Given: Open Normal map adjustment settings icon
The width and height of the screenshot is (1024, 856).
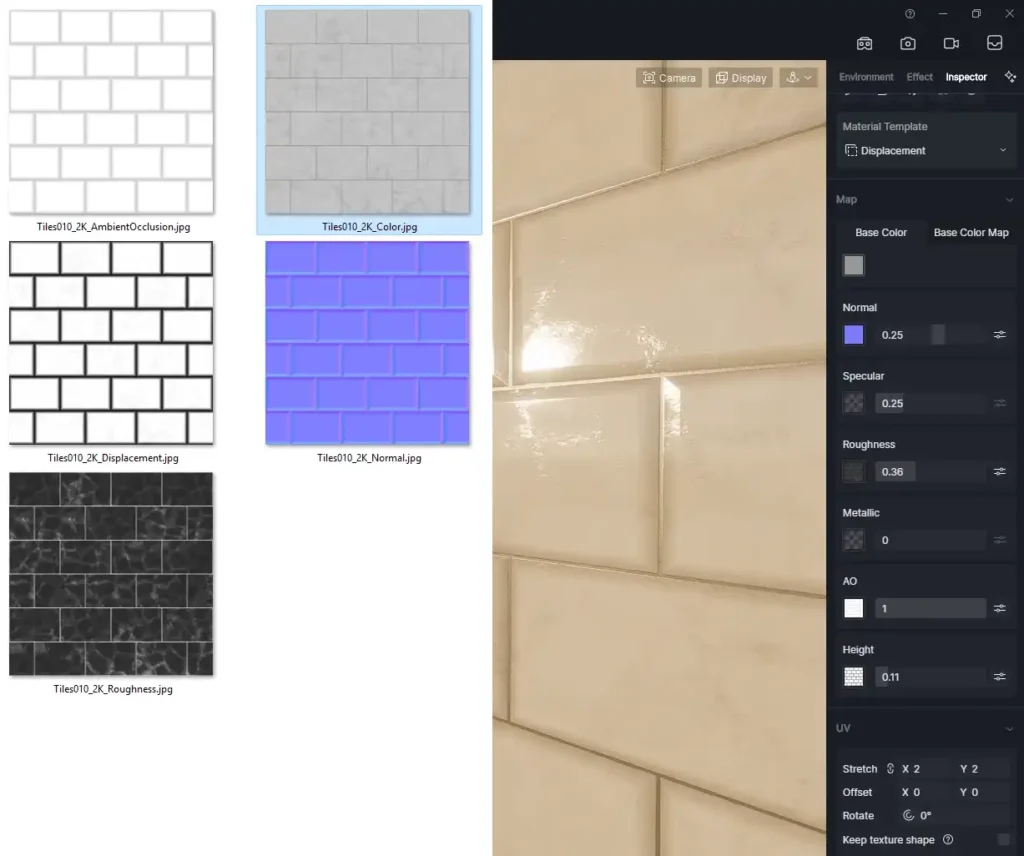Looking at the screenshot, I should click(999, 335).
